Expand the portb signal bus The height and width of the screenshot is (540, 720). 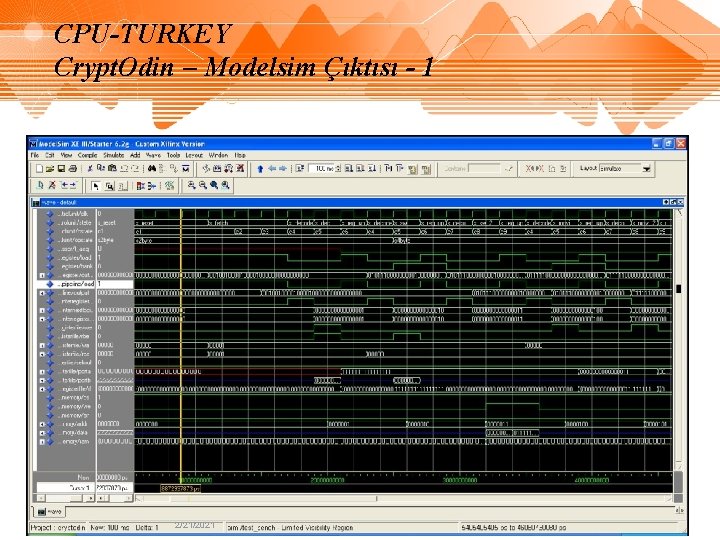42,381
